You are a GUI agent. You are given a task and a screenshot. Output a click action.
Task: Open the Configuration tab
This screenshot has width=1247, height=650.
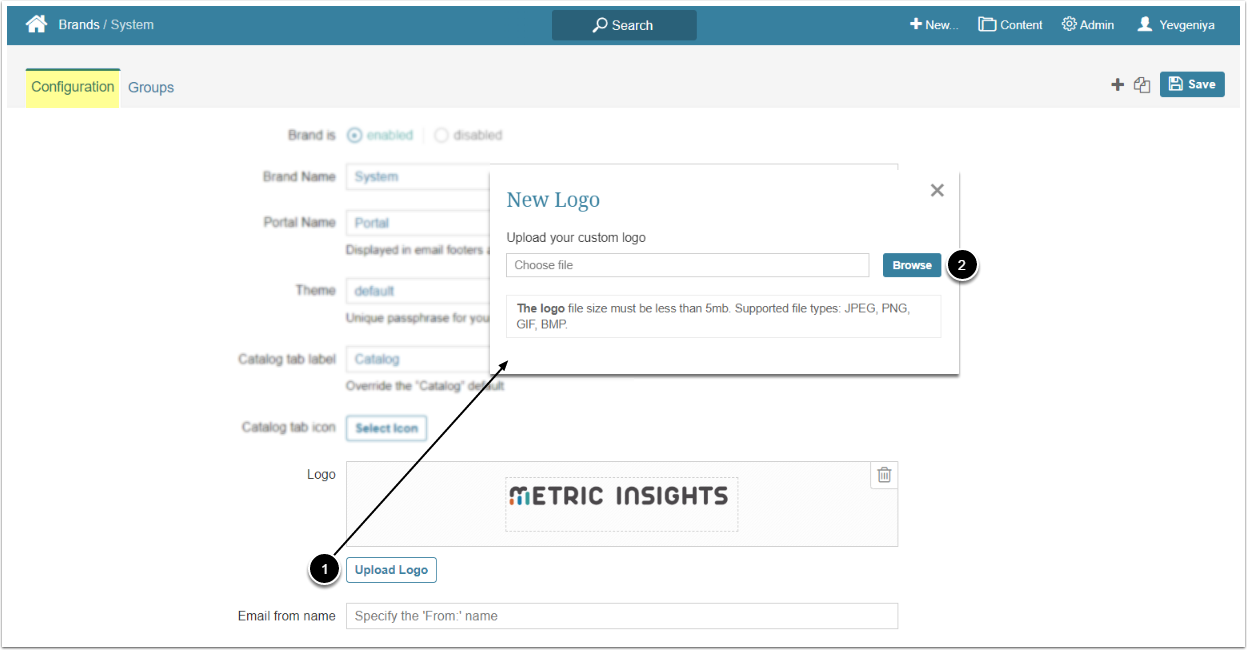click(x=73, y=87)
